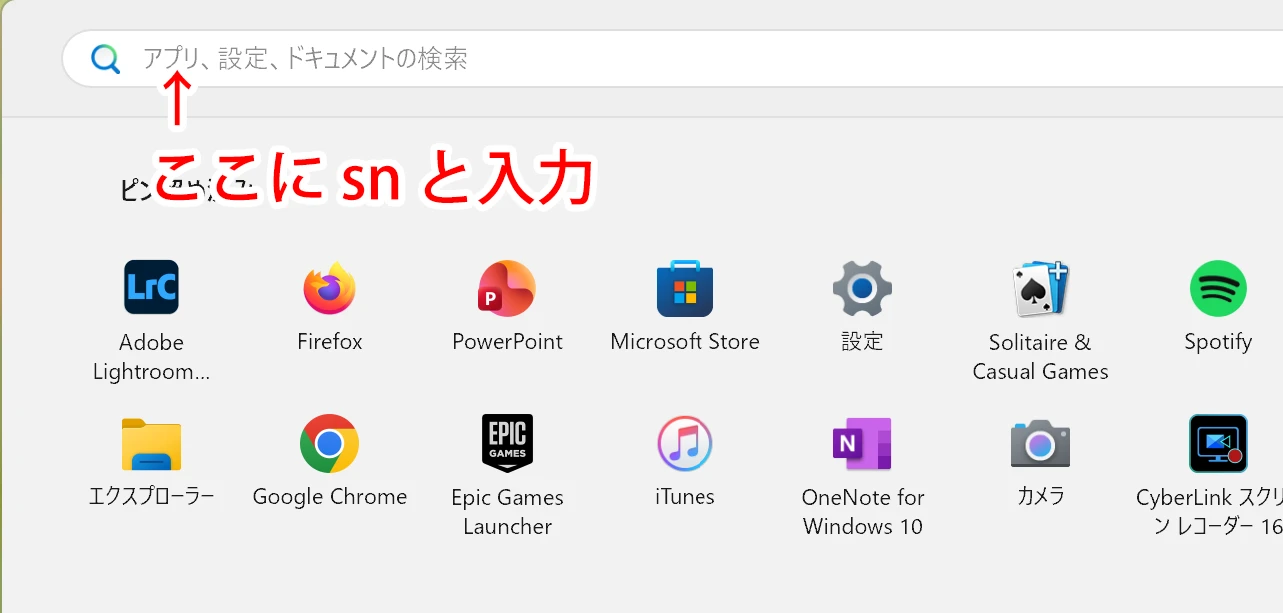Open the カメラ app icon
This screenshot has width=1283, height=613.
point(1041,444)
